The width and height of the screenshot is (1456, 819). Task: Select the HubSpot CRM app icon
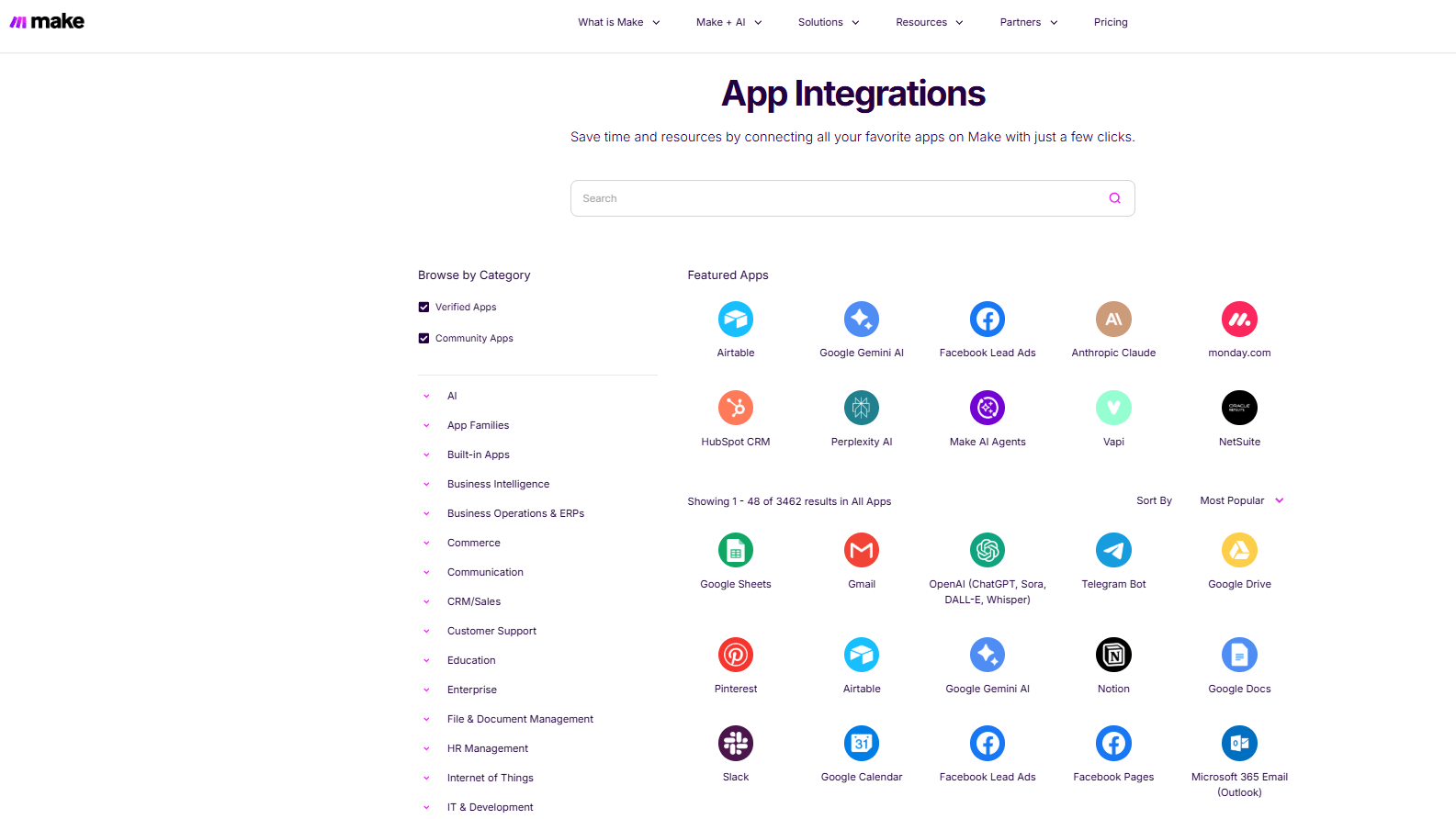(x=736, y=408)
